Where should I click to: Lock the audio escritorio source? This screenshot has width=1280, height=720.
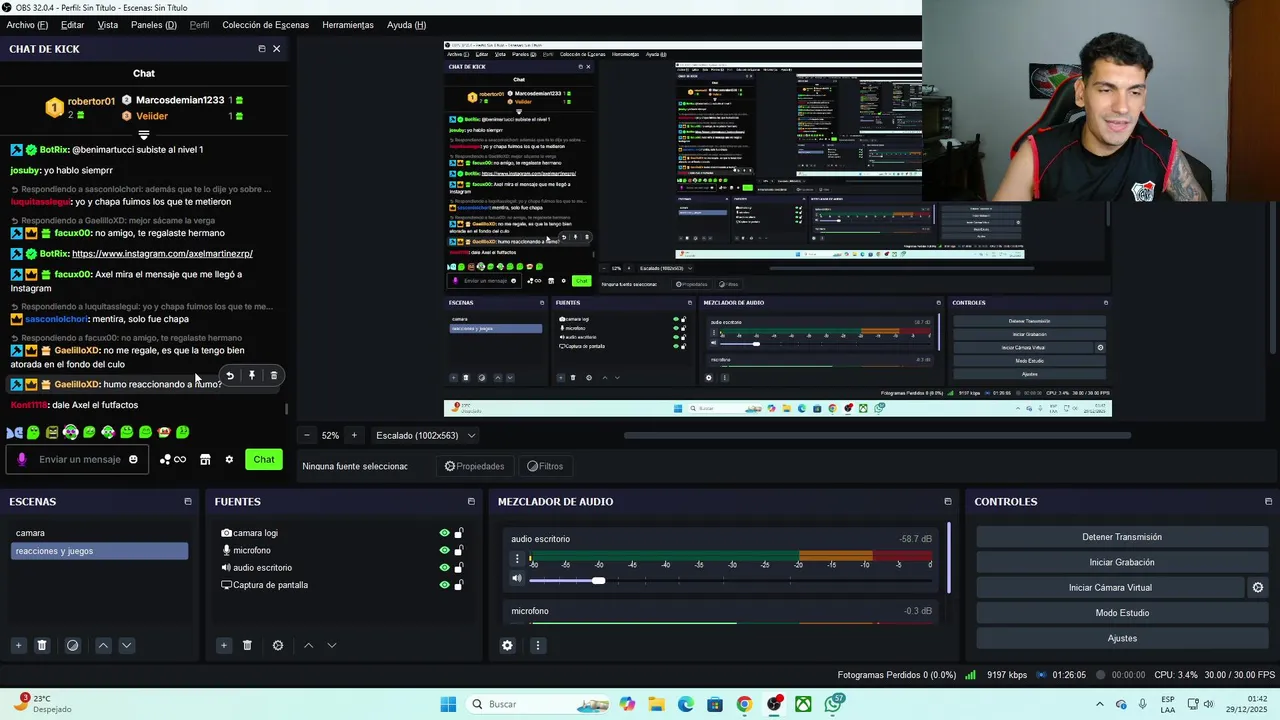point(459,568)
